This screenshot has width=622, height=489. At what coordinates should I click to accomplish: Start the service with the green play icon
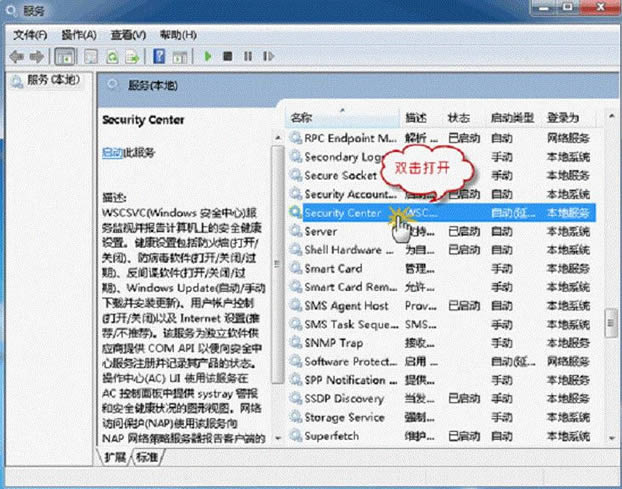207,56
